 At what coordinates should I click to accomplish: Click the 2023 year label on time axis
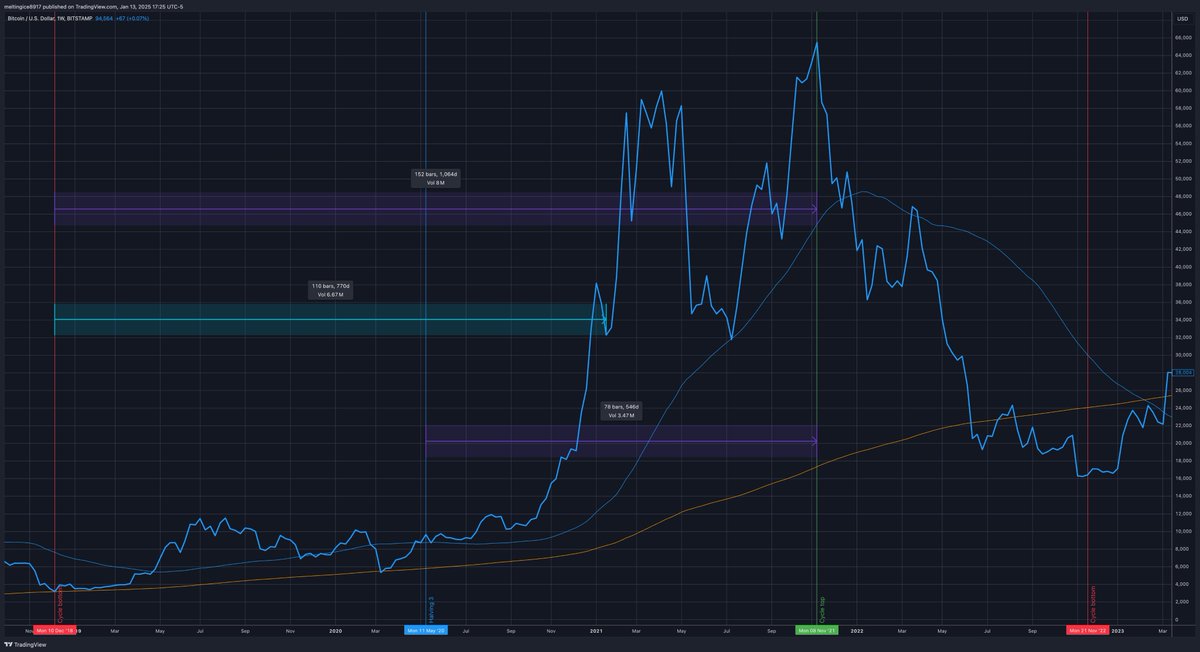click(x=1118, y=631)
